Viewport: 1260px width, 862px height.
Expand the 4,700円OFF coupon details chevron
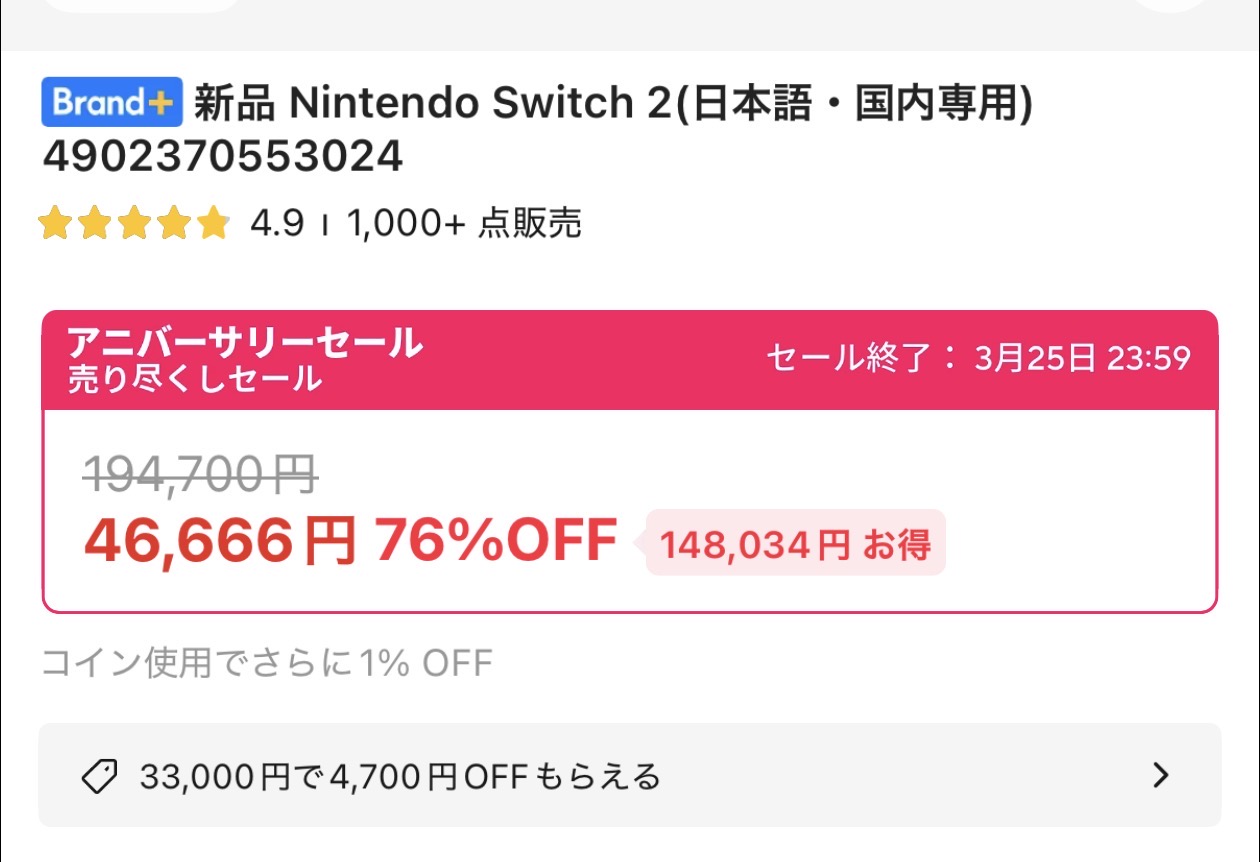tap(1160, 774)
